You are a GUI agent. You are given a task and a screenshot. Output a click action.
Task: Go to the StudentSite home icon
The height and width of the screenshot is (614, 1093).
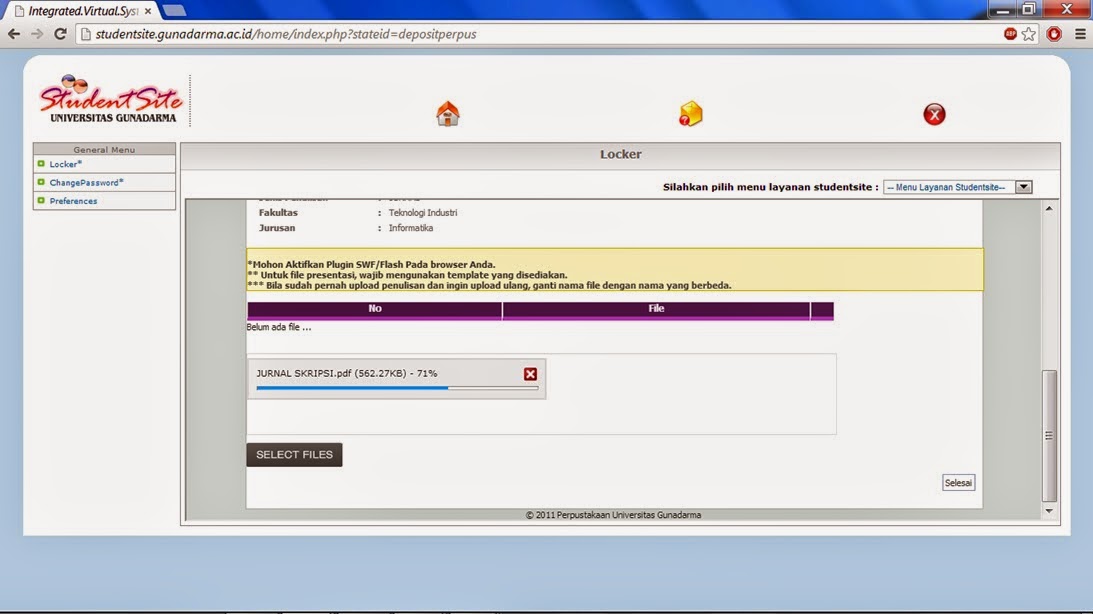click(x=448, y=114)
